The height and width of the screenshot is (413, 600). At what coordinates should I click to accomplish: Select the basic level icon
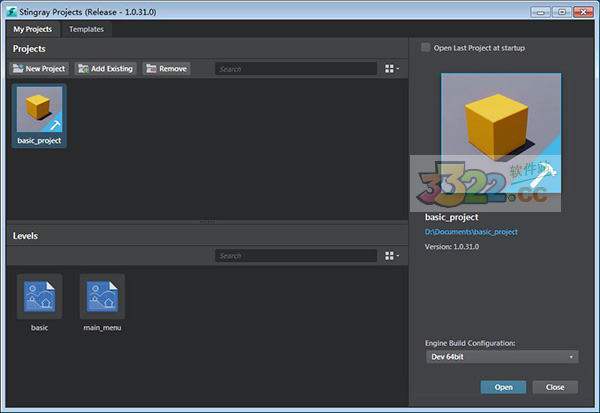[x=39, y=297]
